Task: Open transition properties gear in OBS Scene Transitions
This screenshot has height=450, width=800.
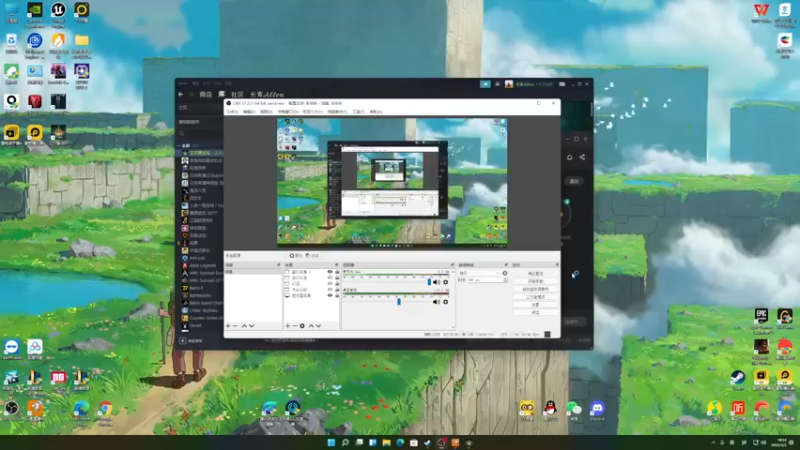Action: coord(505,273)
